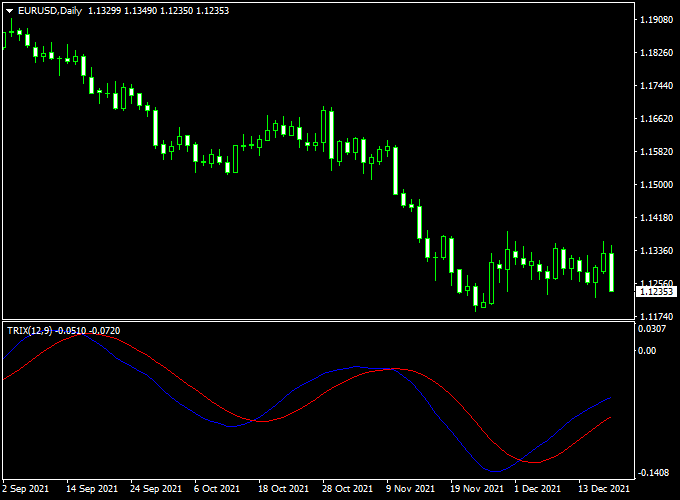Click the 1 Dec 2021 date label

tap(537, 489)
